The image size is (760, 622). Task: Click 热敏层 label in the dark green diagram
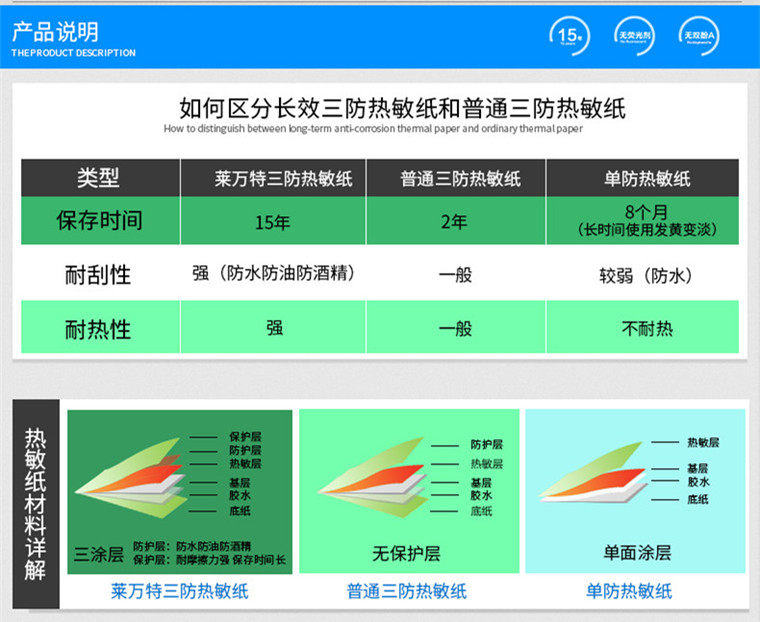(245, 464)
